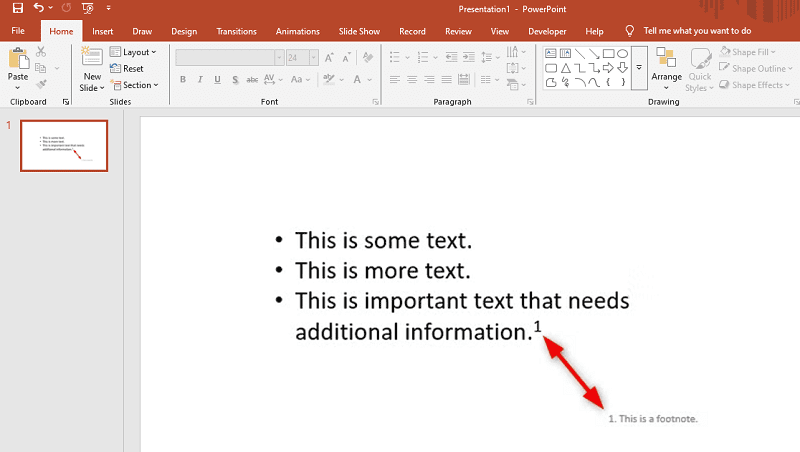Click the Save icon in the title bar
800x452 pixels.
(18, 8)
